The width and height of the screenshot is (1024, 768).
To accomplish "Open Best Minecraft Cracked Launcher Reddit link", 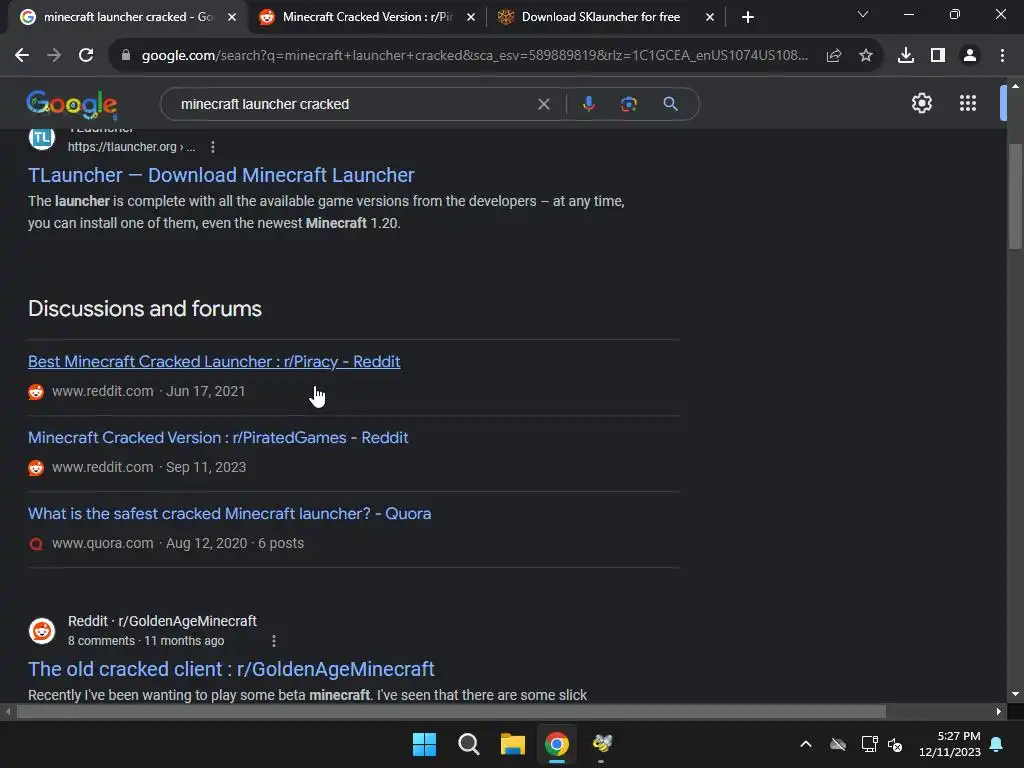I will click(214, 362).
